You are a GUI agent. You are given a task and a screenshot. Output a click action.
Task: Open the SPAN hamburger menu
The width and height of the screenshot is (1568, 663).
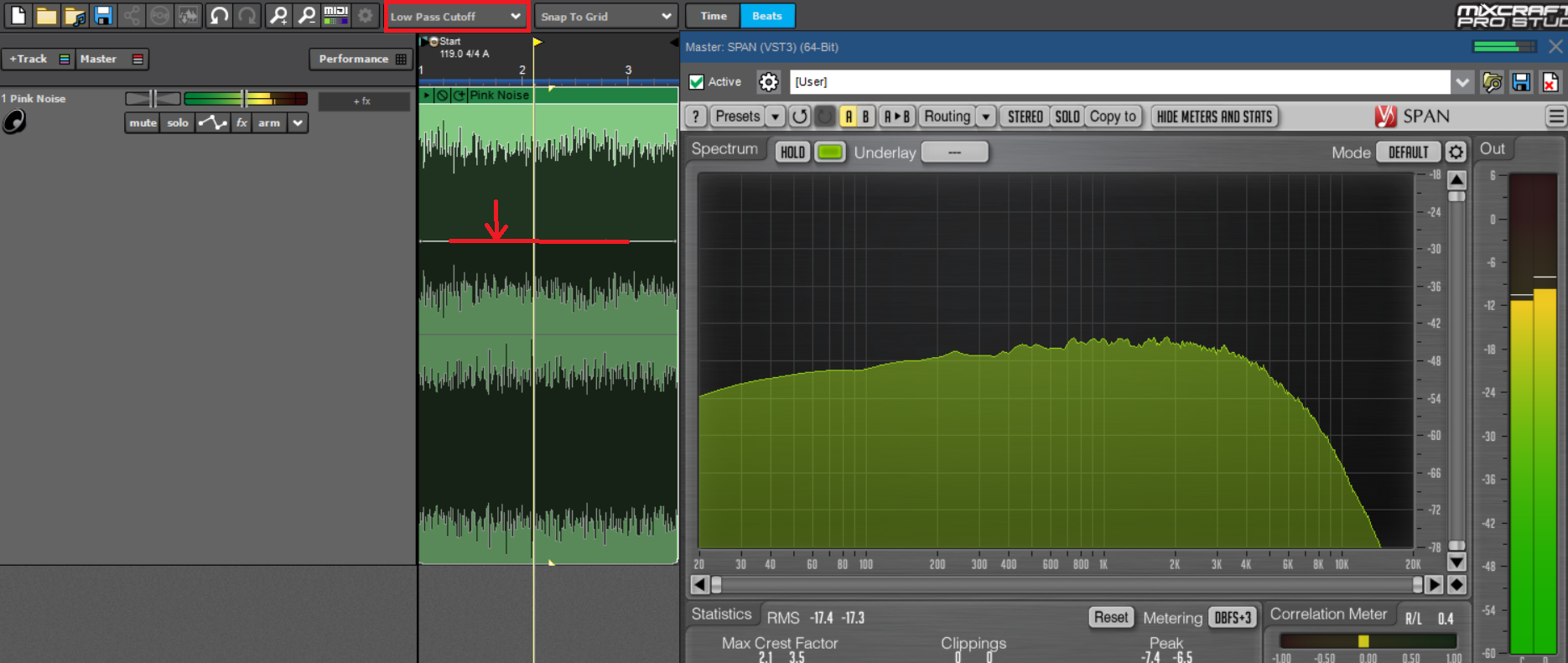(x=1556, y=117)
